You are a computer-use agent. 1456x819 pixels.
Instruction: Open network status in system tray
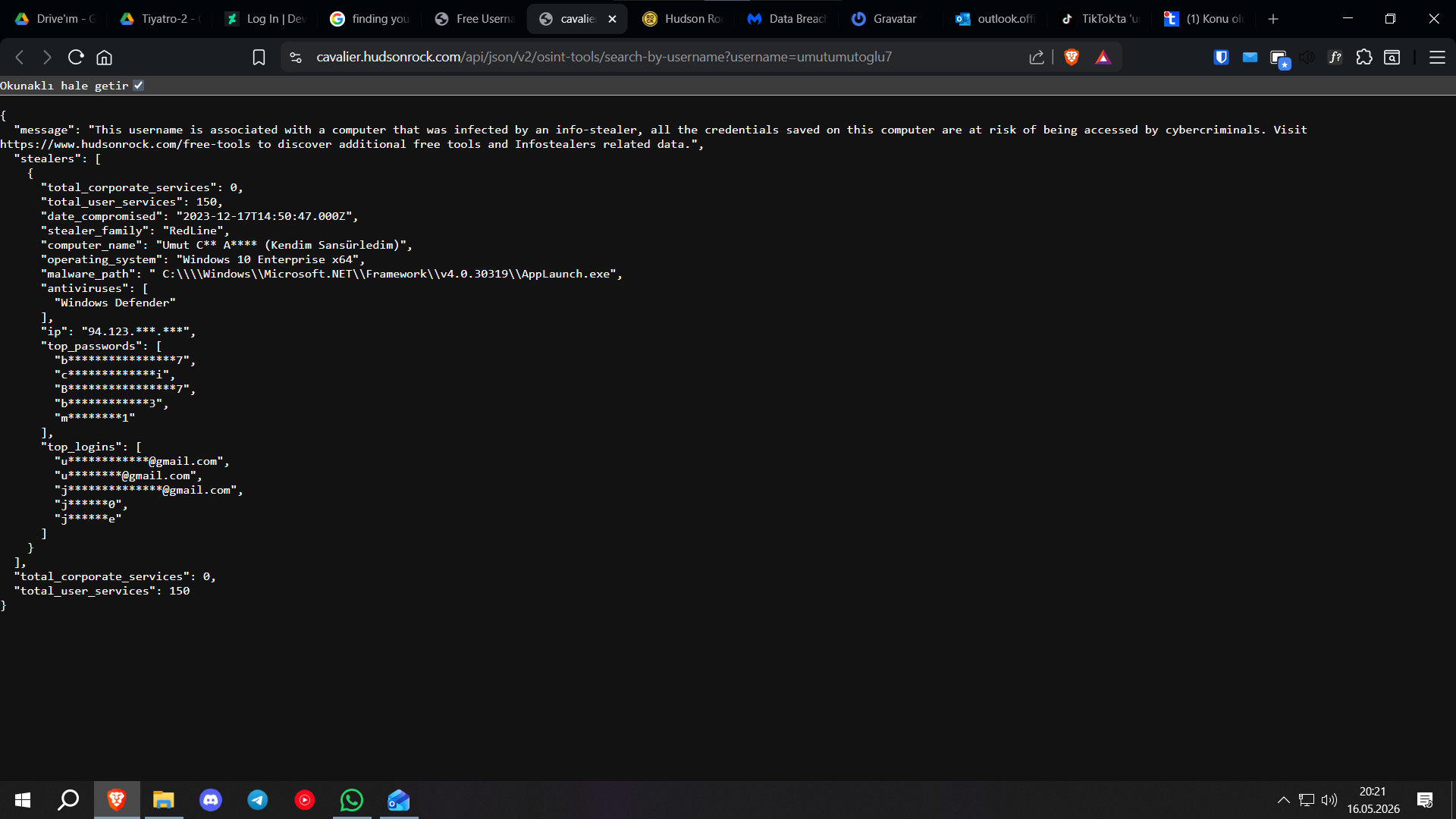pos(1306,800)
